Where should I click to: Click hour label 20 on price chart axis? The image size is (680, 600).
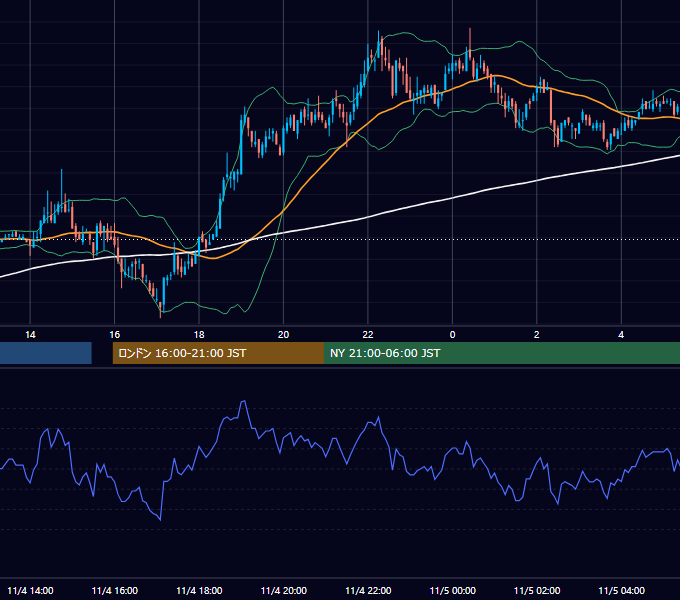tap(283, 335)
